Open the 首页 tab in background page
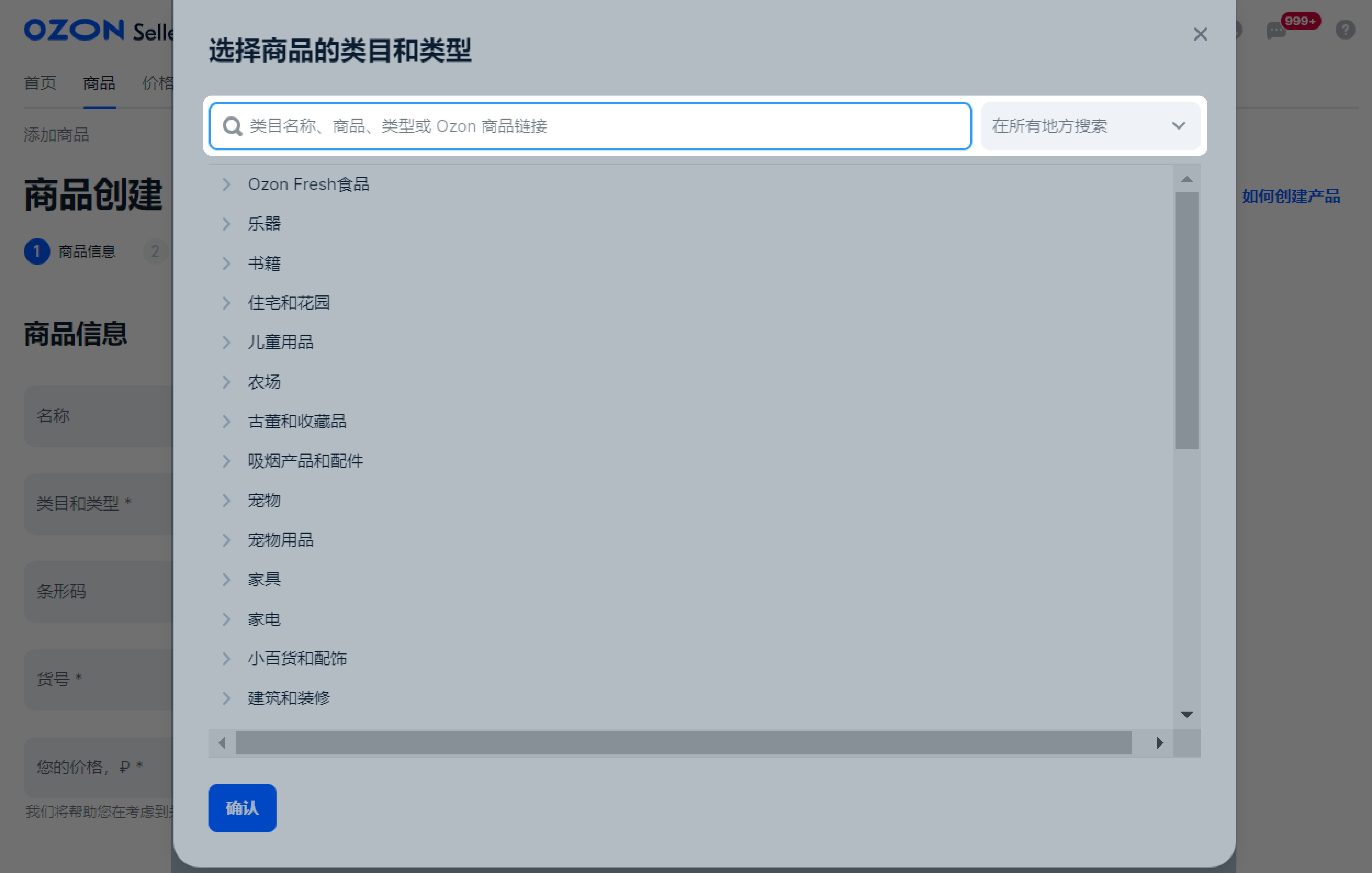 click(40, 83)
